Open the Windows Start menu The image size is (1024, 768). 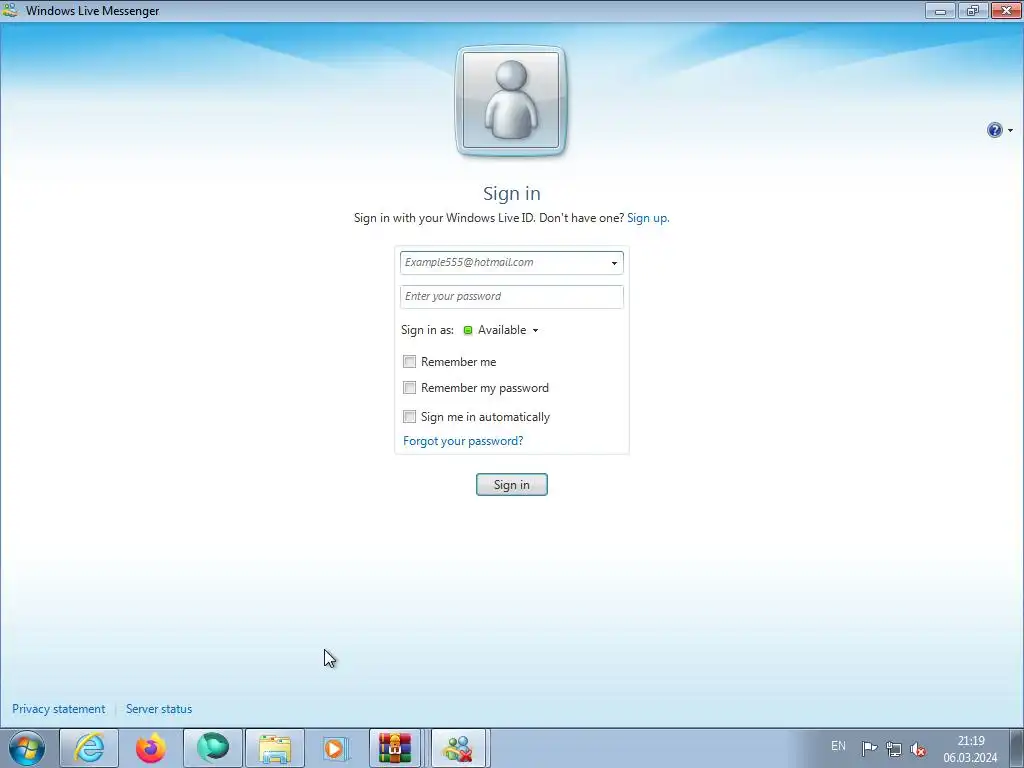[27, 748]
